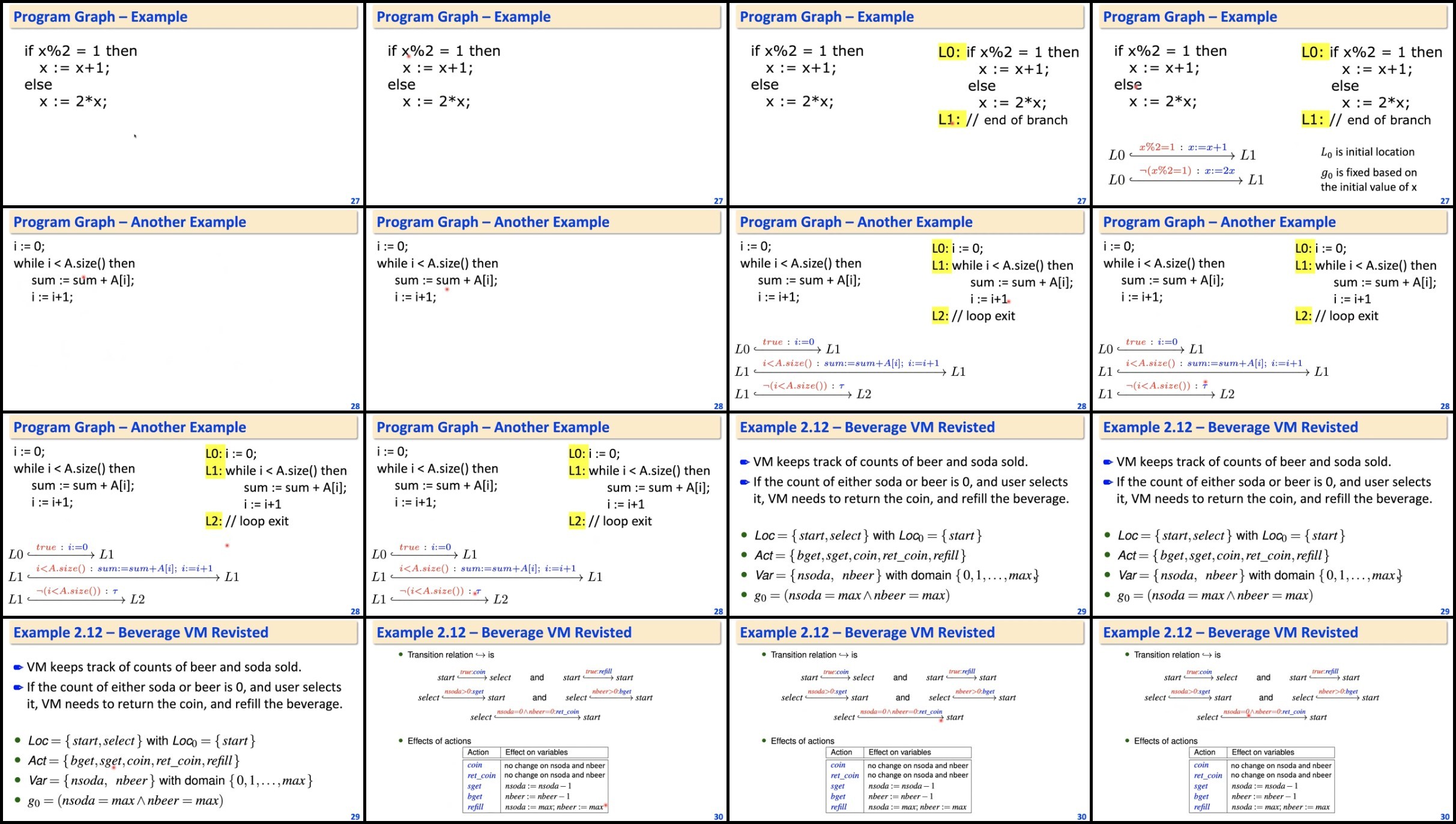Click the 'L0 is initial location' note text
This screenshot has width=1456, height=824.
[x=1367, y=152]
